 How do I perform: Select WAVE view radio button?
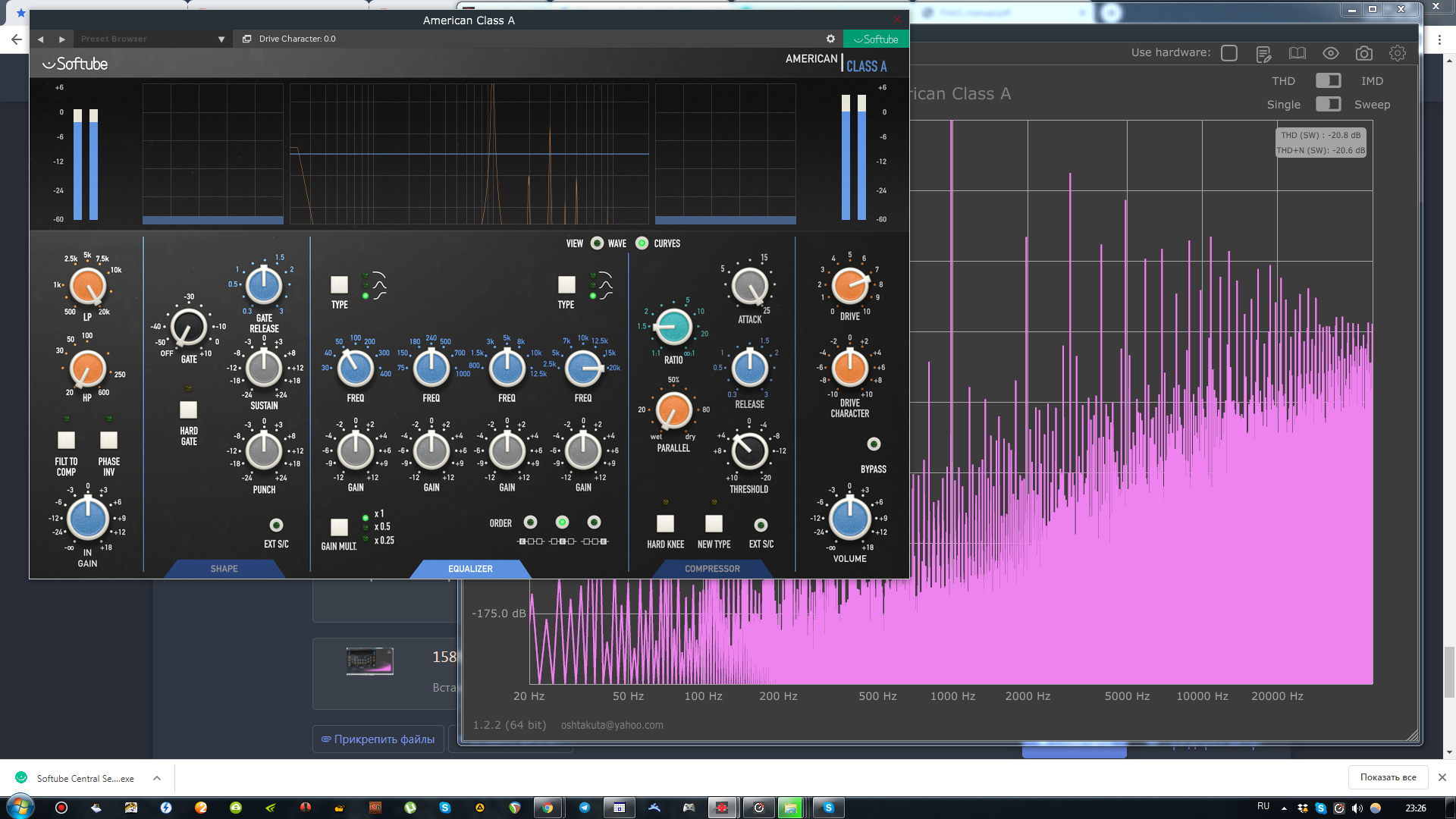pyautogui.click(x=597, y=243)
